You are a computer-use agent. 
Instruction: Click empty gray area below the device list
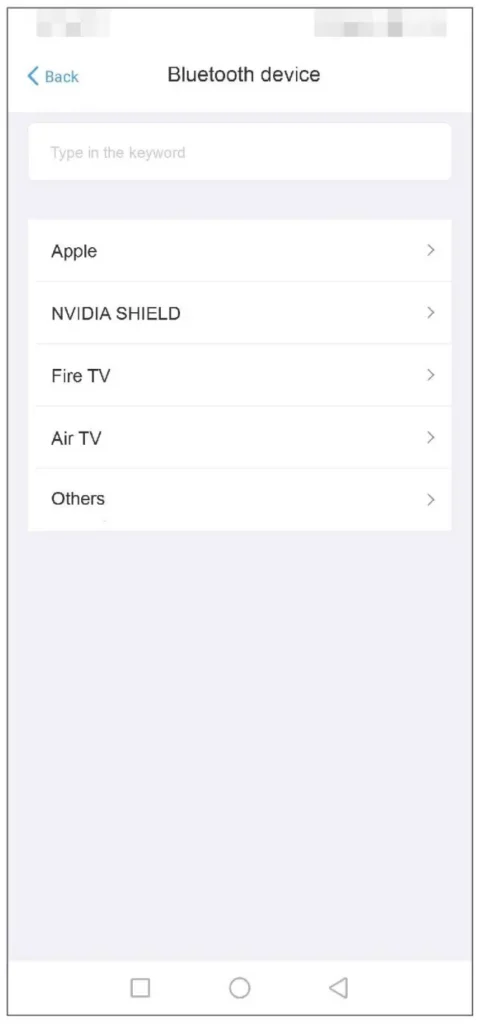click(240, 744)
